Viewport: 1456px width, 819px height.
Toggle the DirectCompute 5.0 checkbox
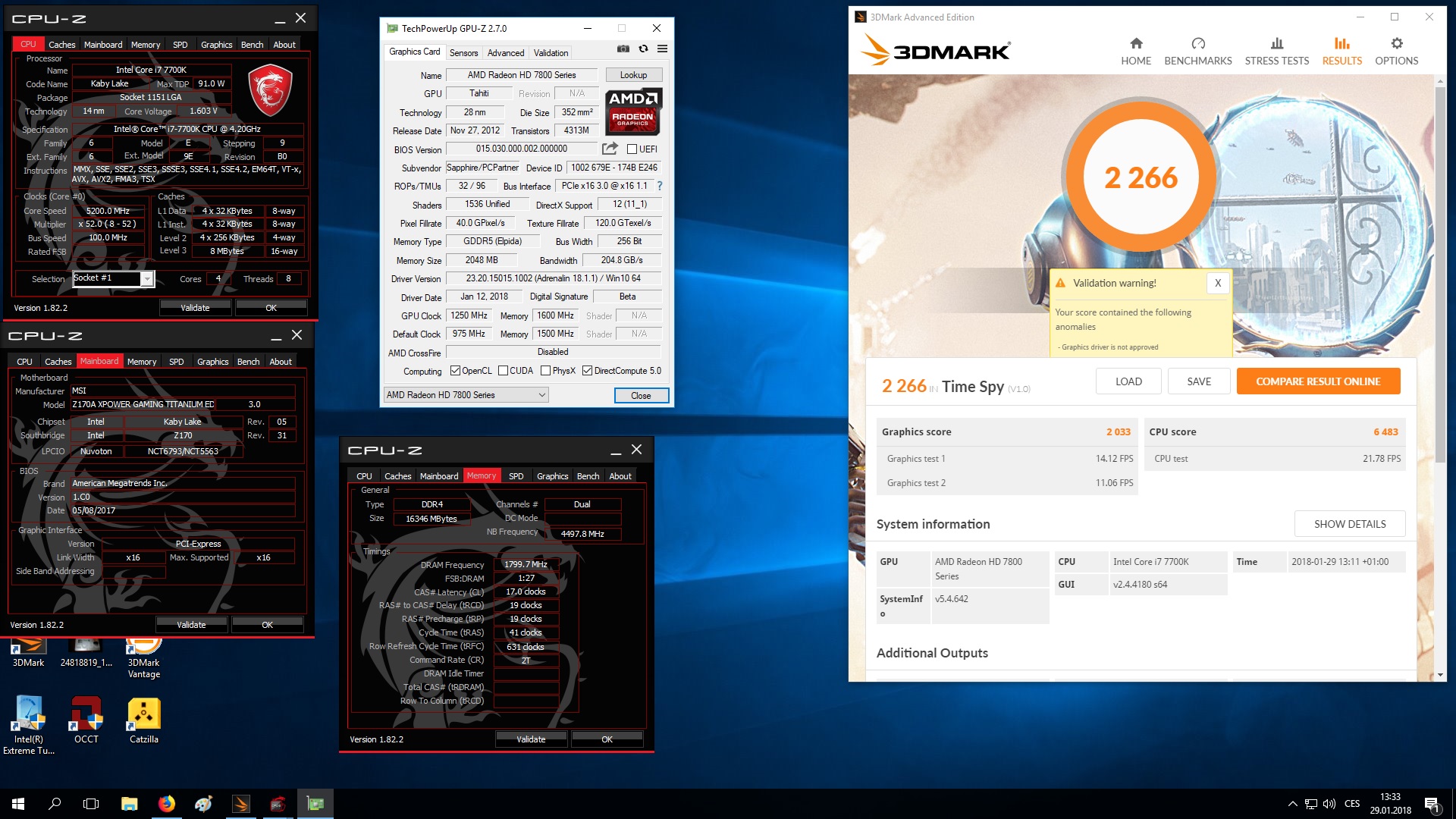click(587, 371)
